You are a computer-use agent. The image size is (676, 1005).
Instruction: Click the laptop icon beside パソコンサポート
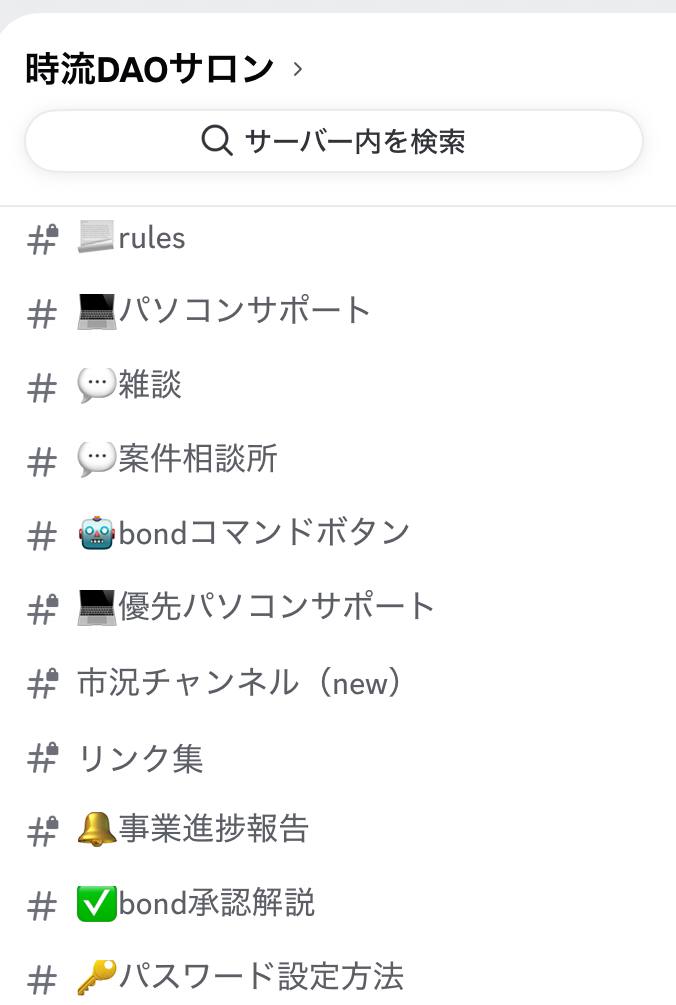coord(97,312)
